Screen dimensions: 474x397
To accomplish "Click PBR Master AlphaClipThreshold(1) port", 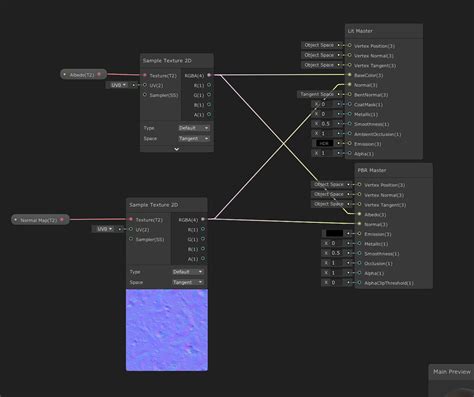I will coord(359,283).
